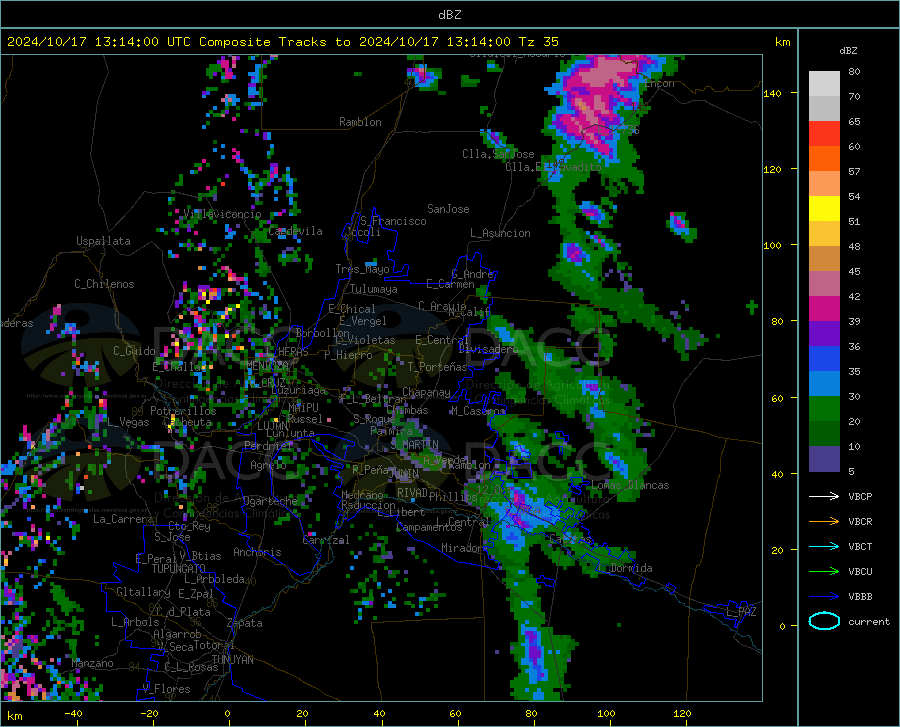Click the 'Anchoris' map label
This screenshot has height=727, width=900.
[257, 553]
